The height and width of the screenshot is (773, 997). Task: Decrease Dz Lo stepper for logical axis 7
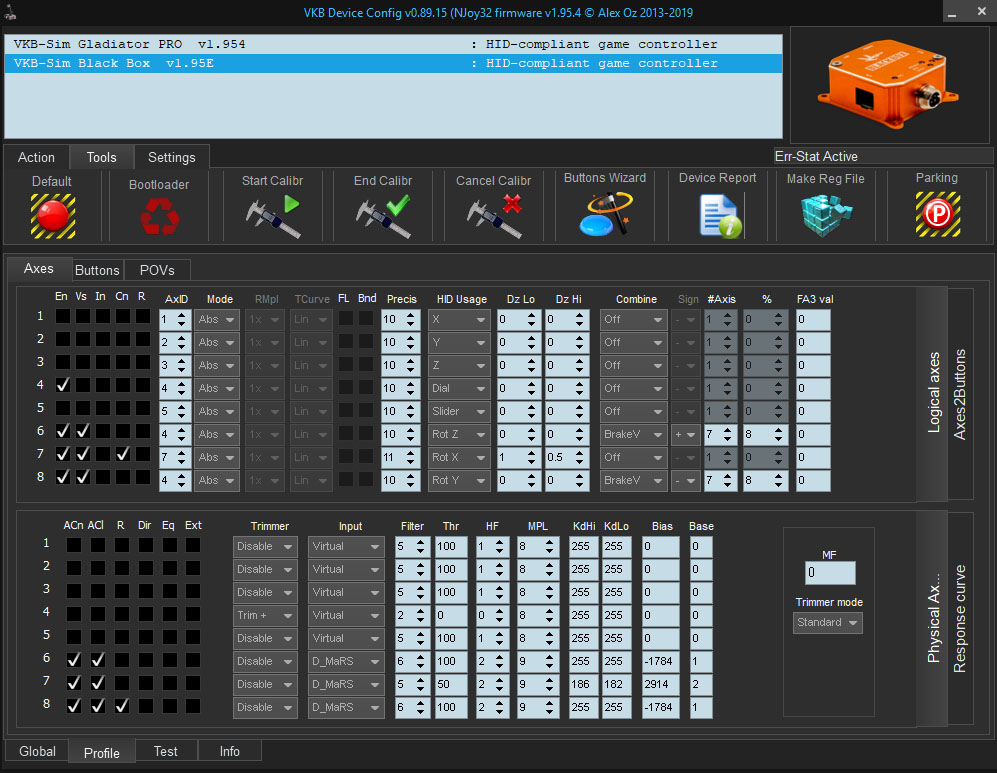[531, 462]
